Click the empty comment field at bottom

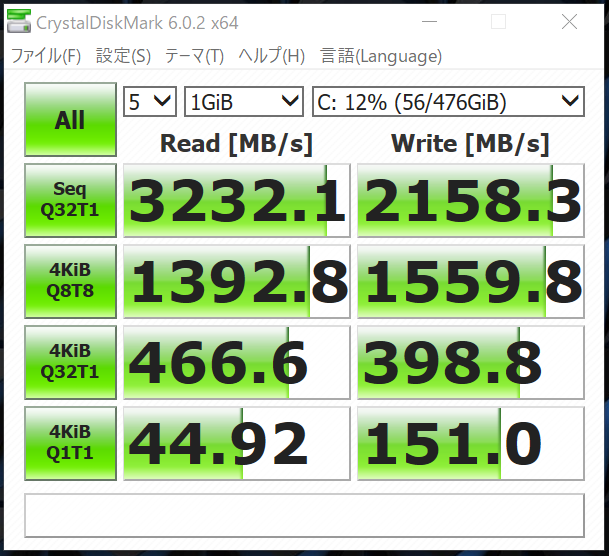(304, 515)
